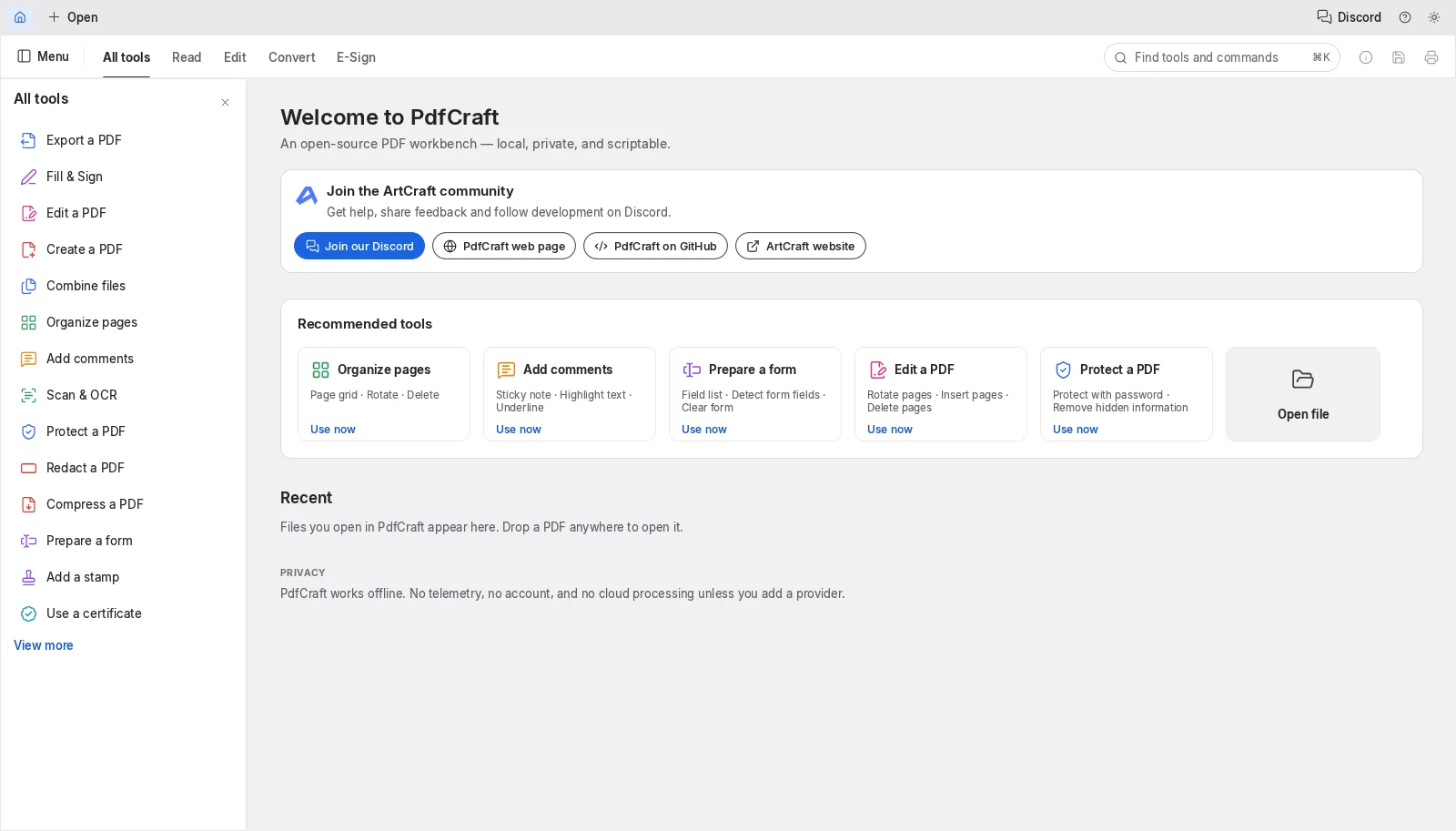Switch to the E-Sign tab
The image size is (1456, 831).
[356, 57]
